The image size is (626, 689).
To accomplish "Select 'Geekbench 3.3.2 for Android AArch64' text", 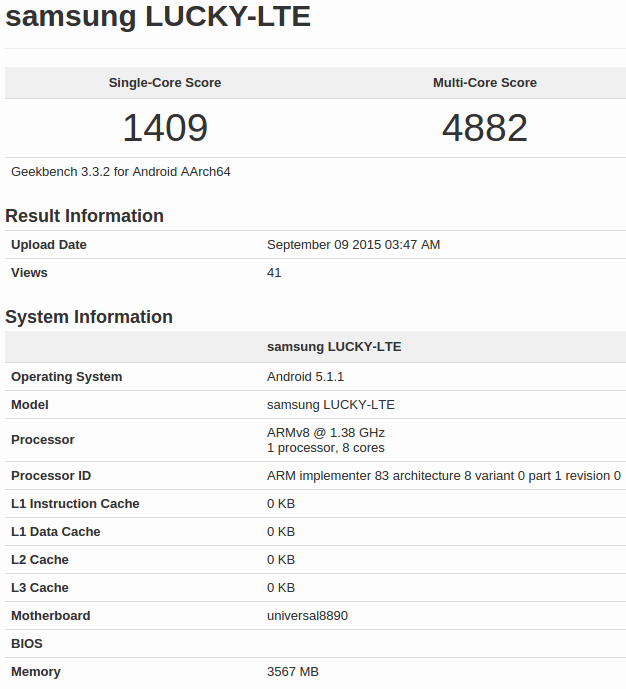I will tap(120, 172).
